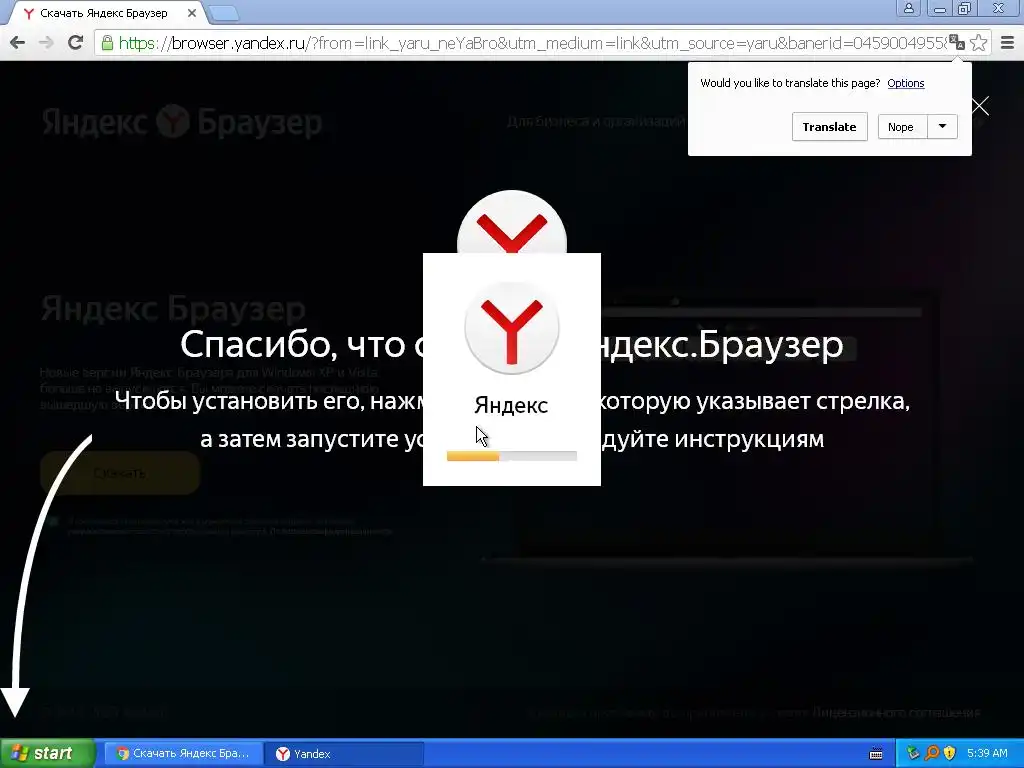Go back with the browser back arrow

pyautogui.click(x=17, y=43)
